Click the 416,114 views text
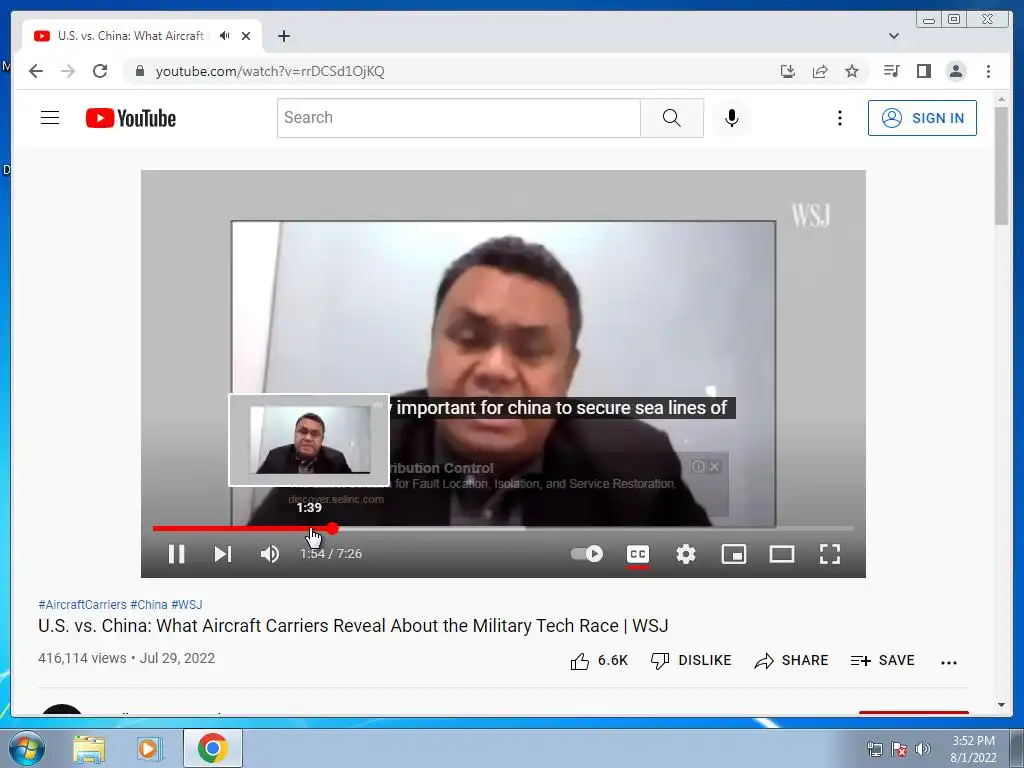Screen dimensions: 1024x768 click(x=82, y=658)
